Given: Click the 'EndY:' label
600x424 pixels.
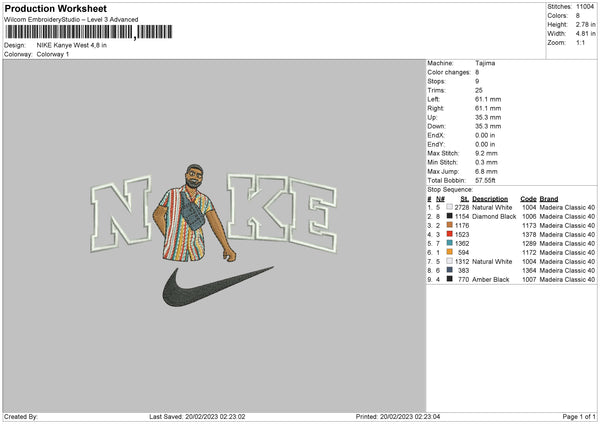Looking at the screenshot, I should point(436,144).
